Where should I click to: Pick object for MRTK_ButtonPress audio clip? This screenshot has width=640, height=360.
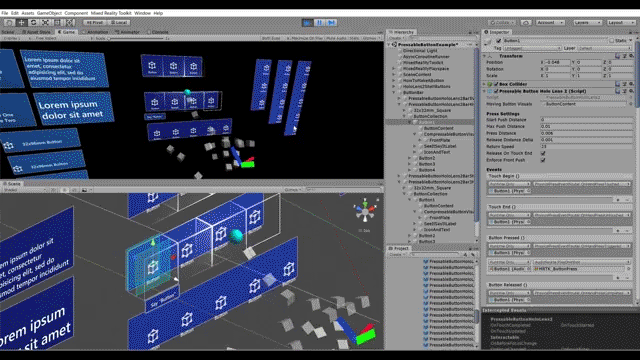[629, 269]
